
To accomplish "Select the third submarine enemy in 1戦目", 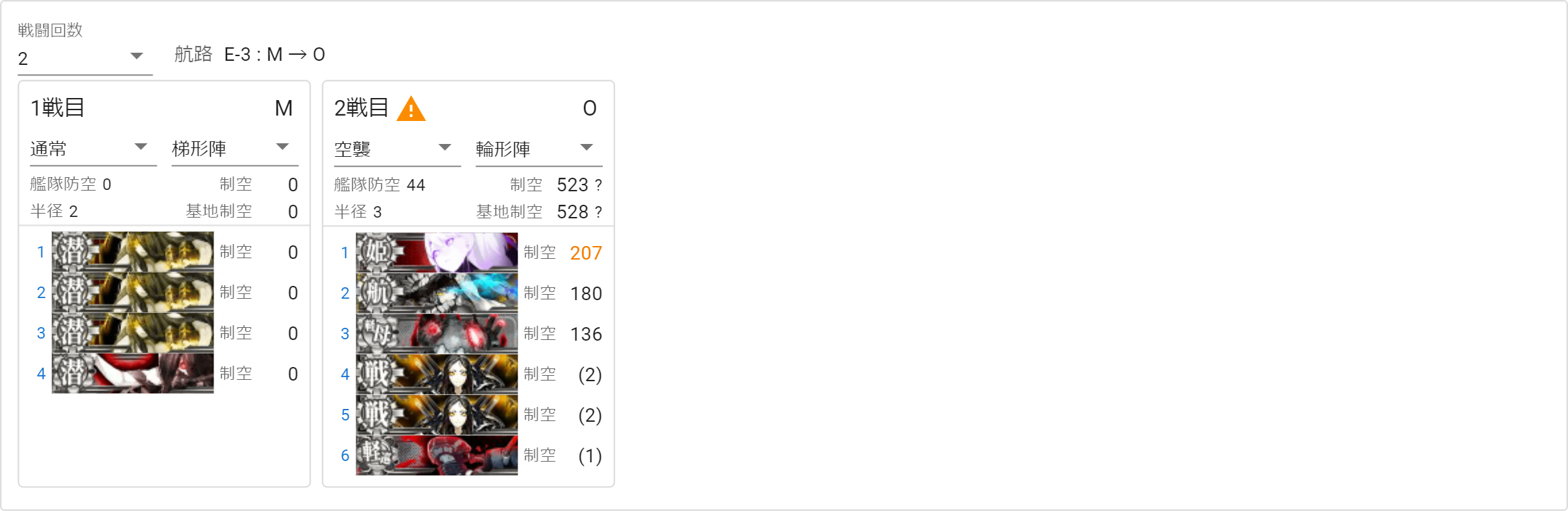I will [x=132, y=333].
